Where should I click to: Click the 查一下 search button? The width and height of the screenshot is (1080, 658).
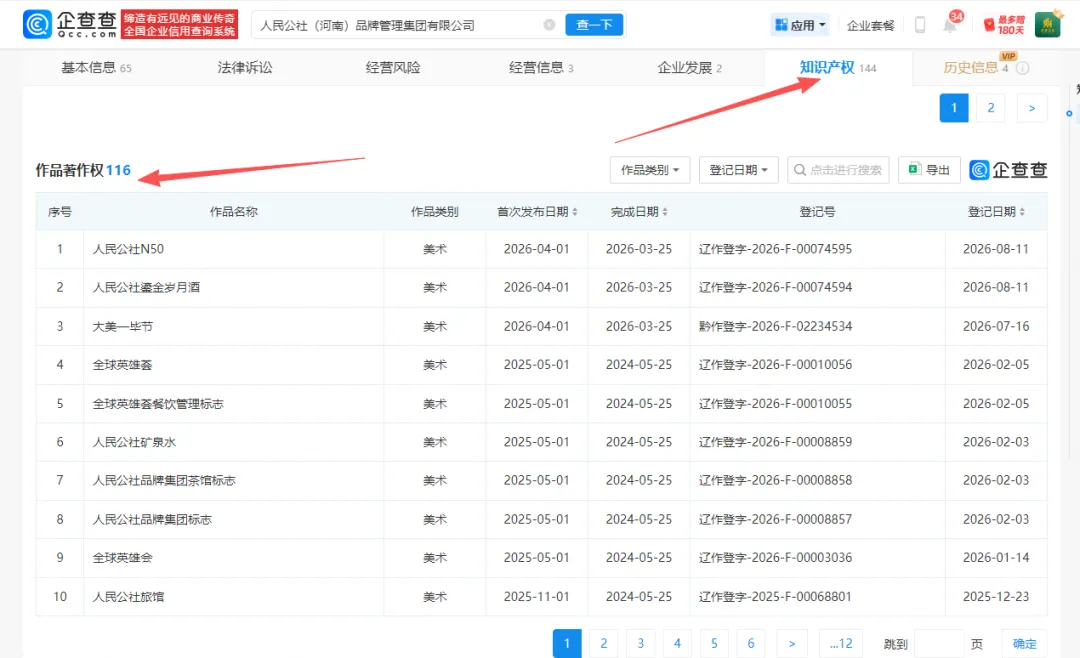pos(594,25)
